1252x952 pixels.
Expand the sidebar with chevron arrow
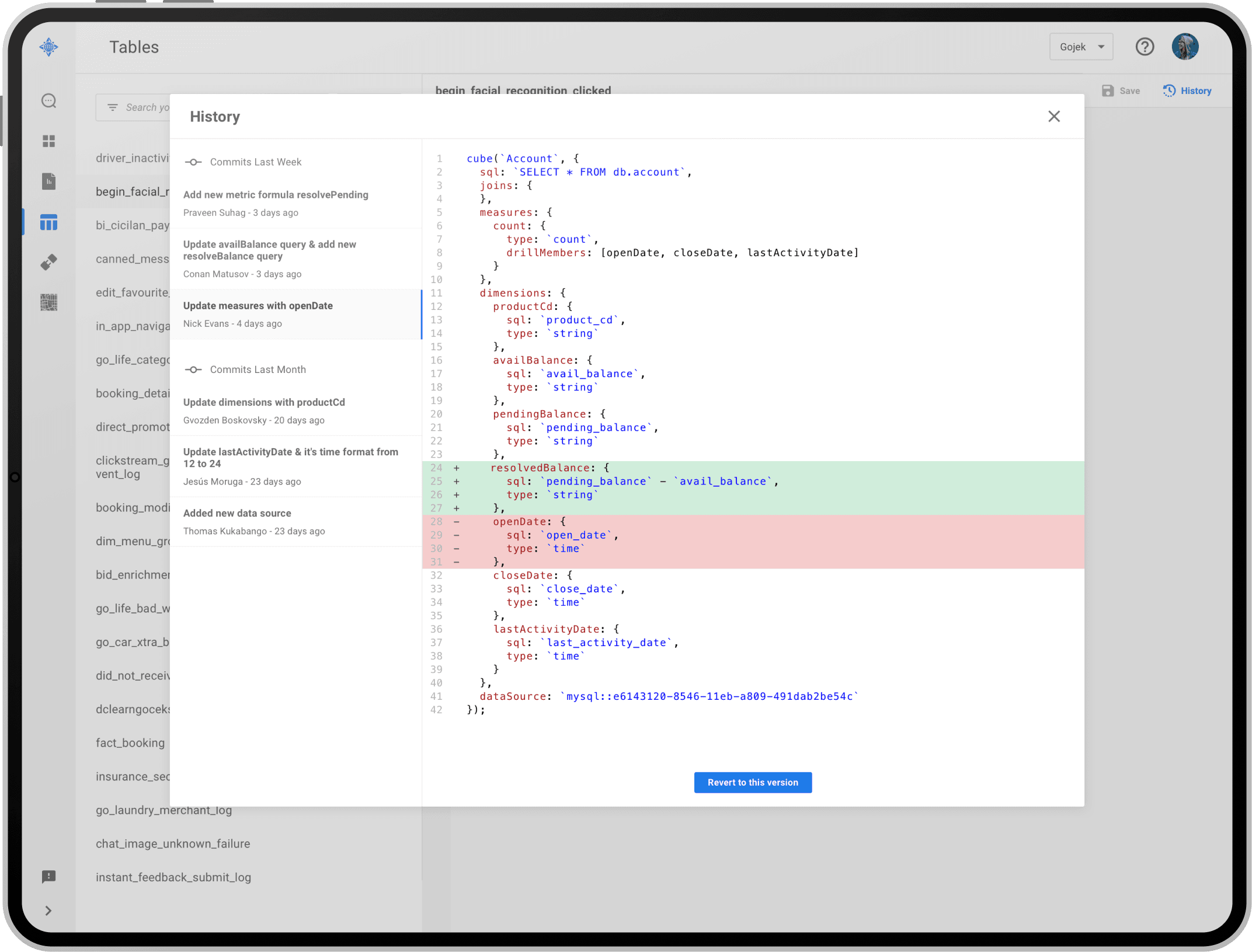click(x=48, y=911)
